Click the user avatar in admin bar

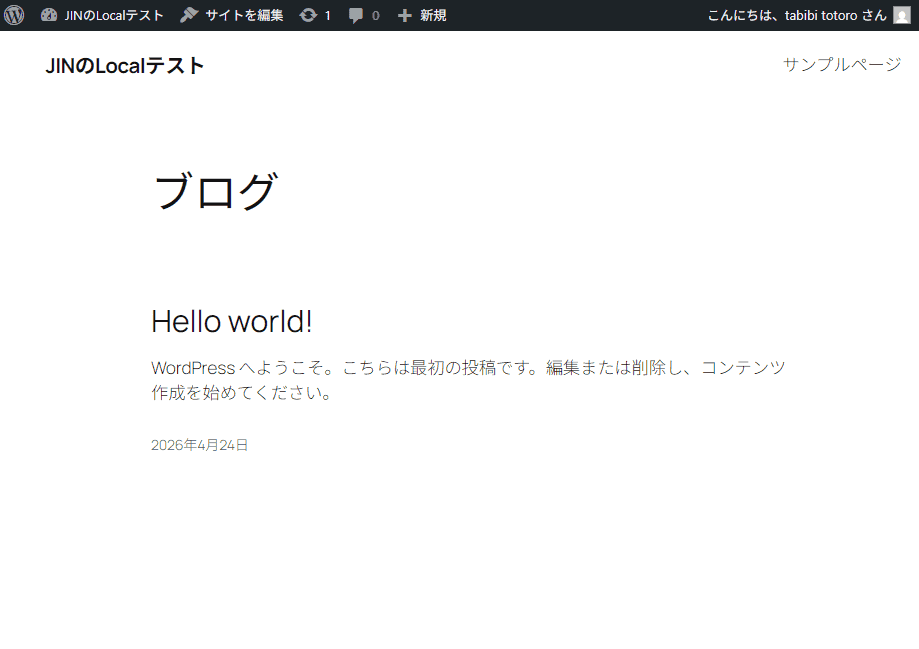901,15
